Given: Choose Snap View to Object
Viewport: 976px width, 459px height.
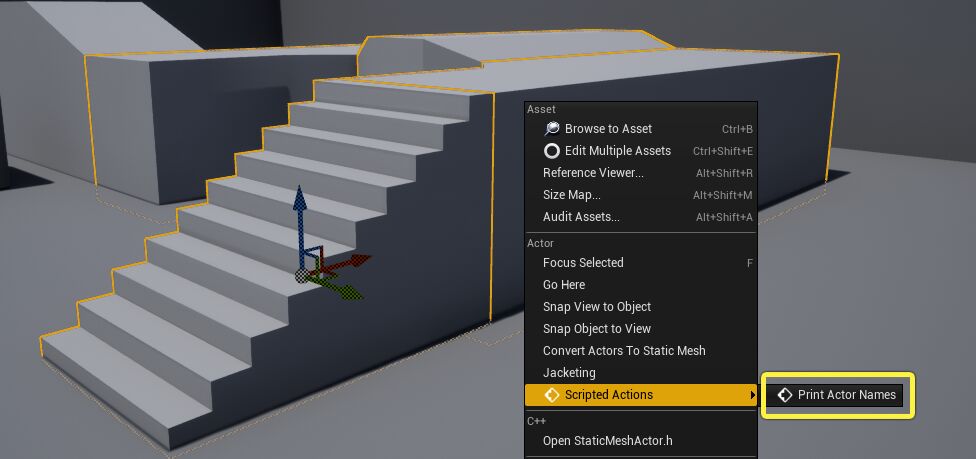Looking at the screenshot, I should click(640, 307).
